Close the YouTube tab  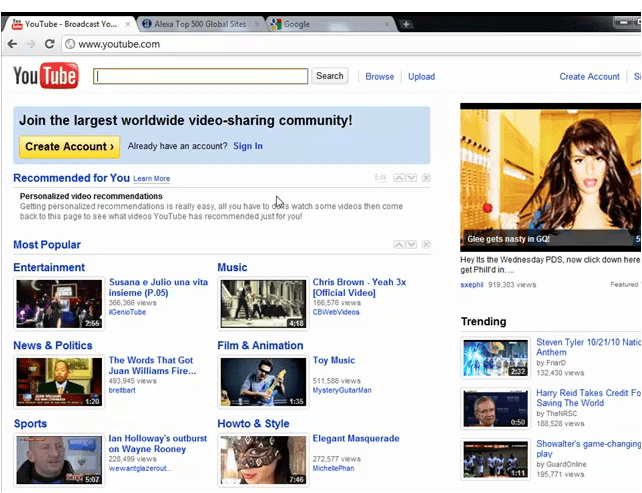coord(128,25)
